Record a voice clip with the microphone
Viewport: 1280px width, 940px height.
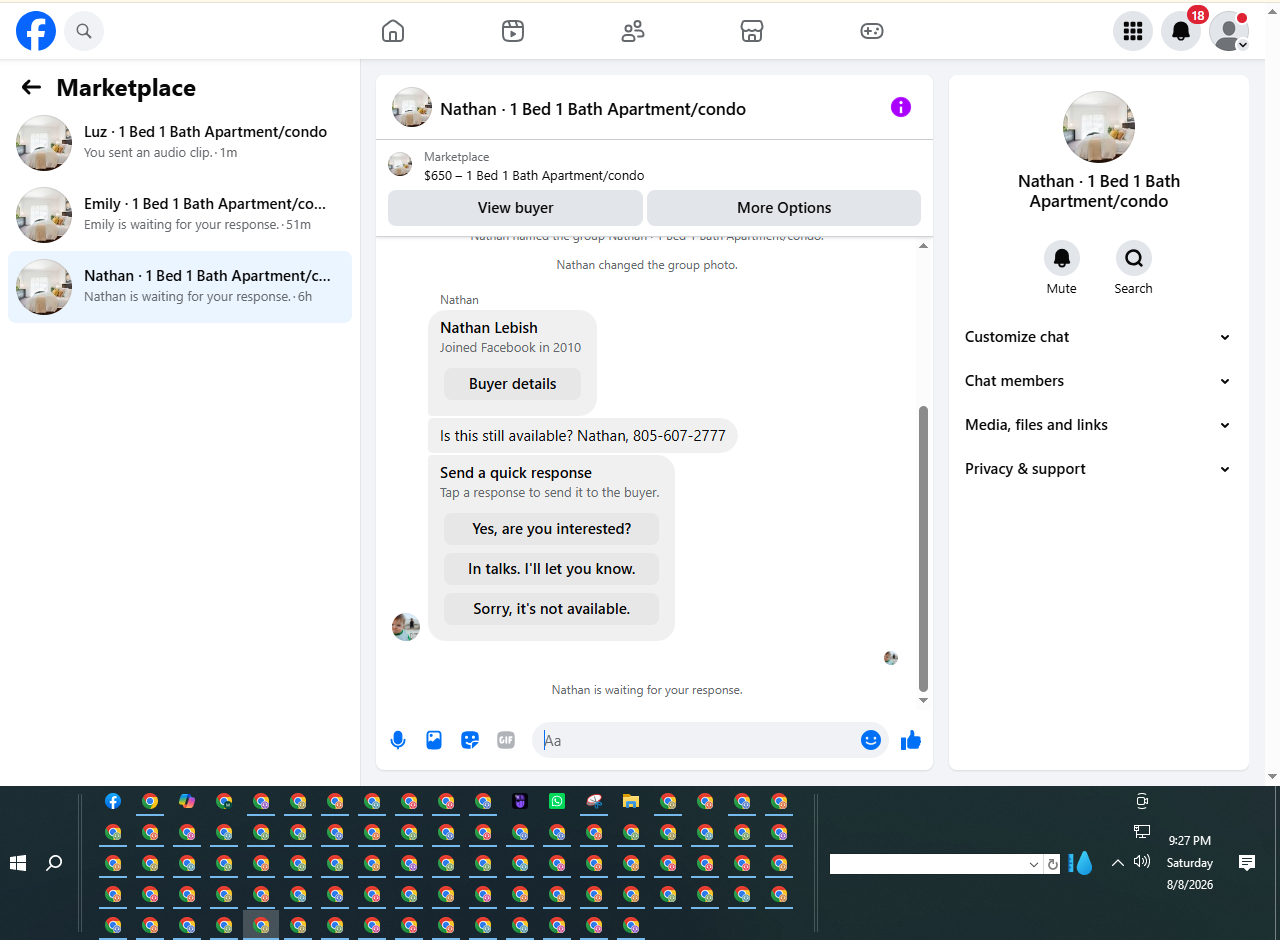pos(398,740)
